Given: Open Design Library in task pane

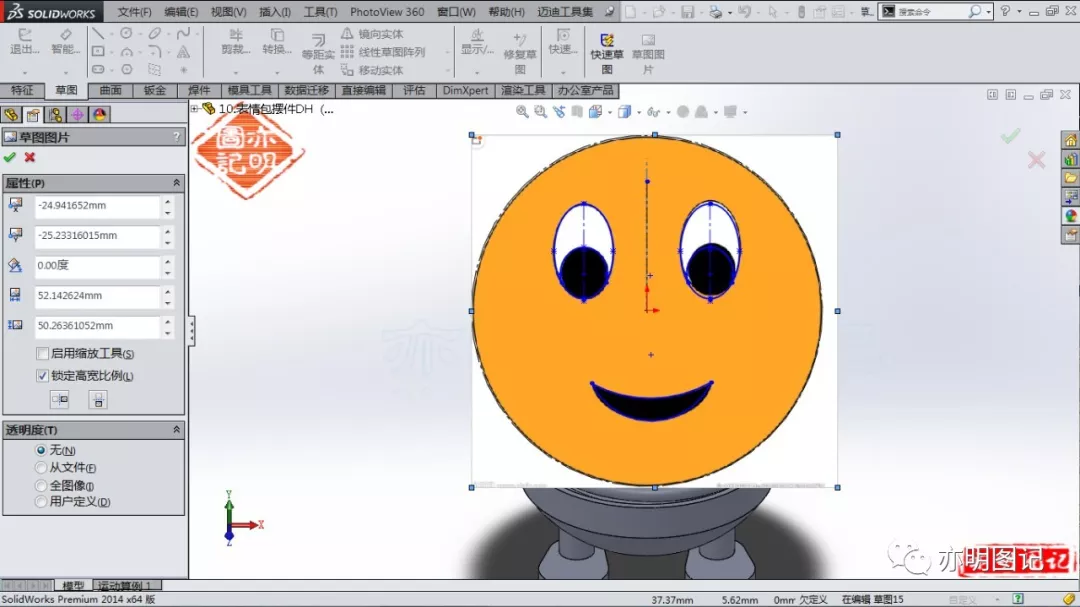Looking at the screenshot, I should tap(1070, 160).
